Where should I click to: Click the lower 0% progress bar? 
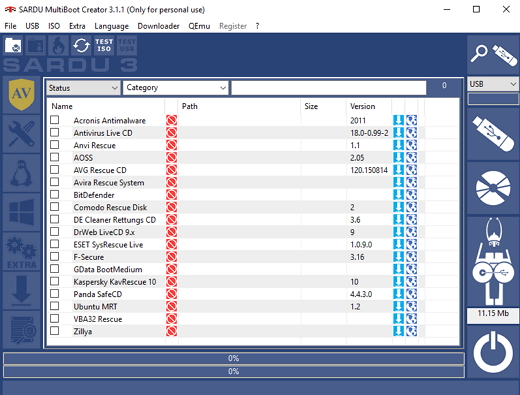click(234, 371)
